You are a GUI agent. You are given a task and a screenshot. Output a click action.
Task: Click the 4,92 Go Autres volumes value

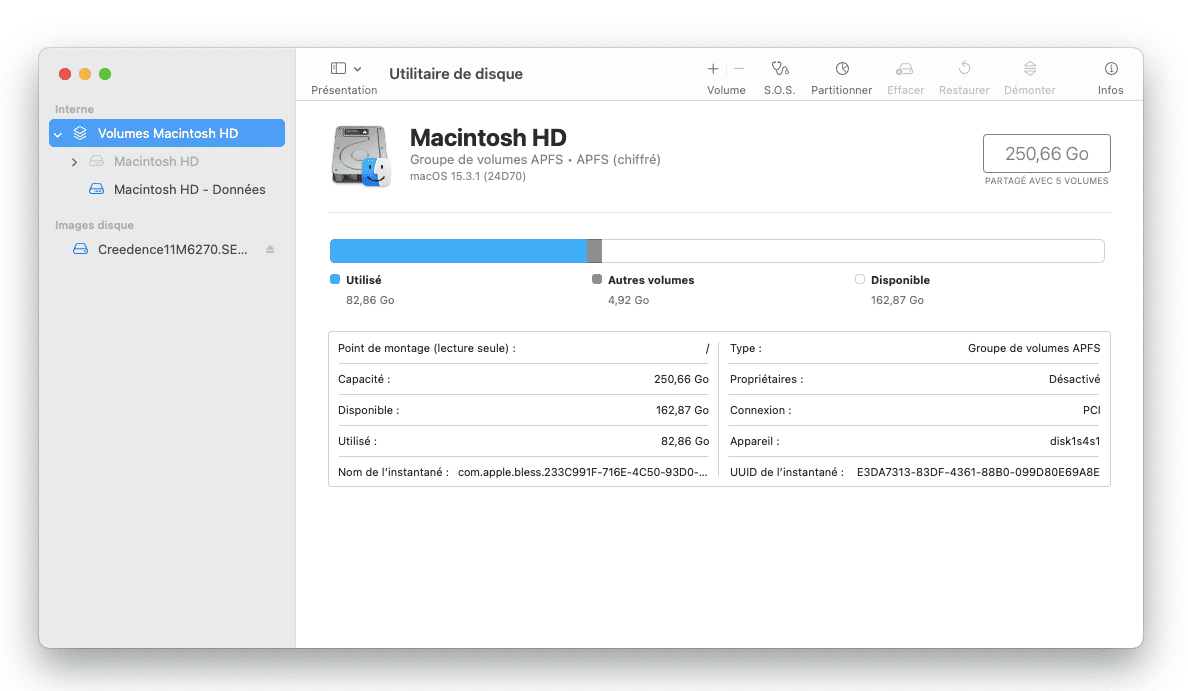point(628,300)
